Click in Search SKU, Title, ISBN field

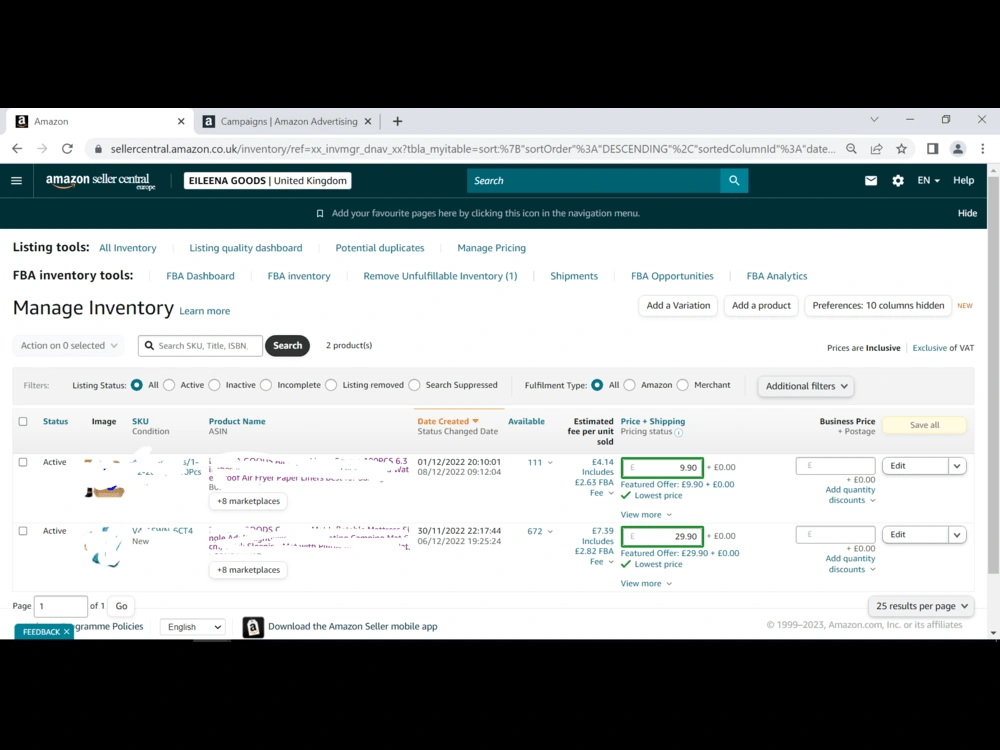(x=200, y=346)
